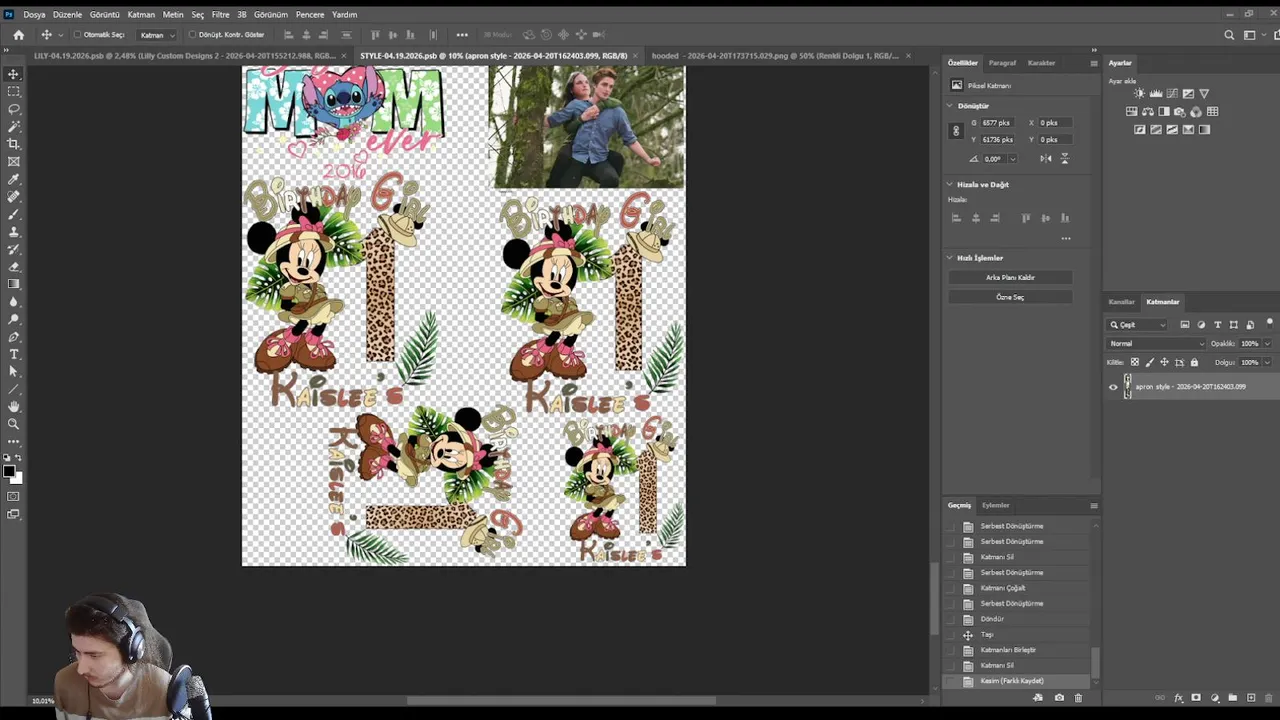Viewport: 1280px width, 720px height.
Task: Add layer style with the fx icon
Action: click(1179, 697)
